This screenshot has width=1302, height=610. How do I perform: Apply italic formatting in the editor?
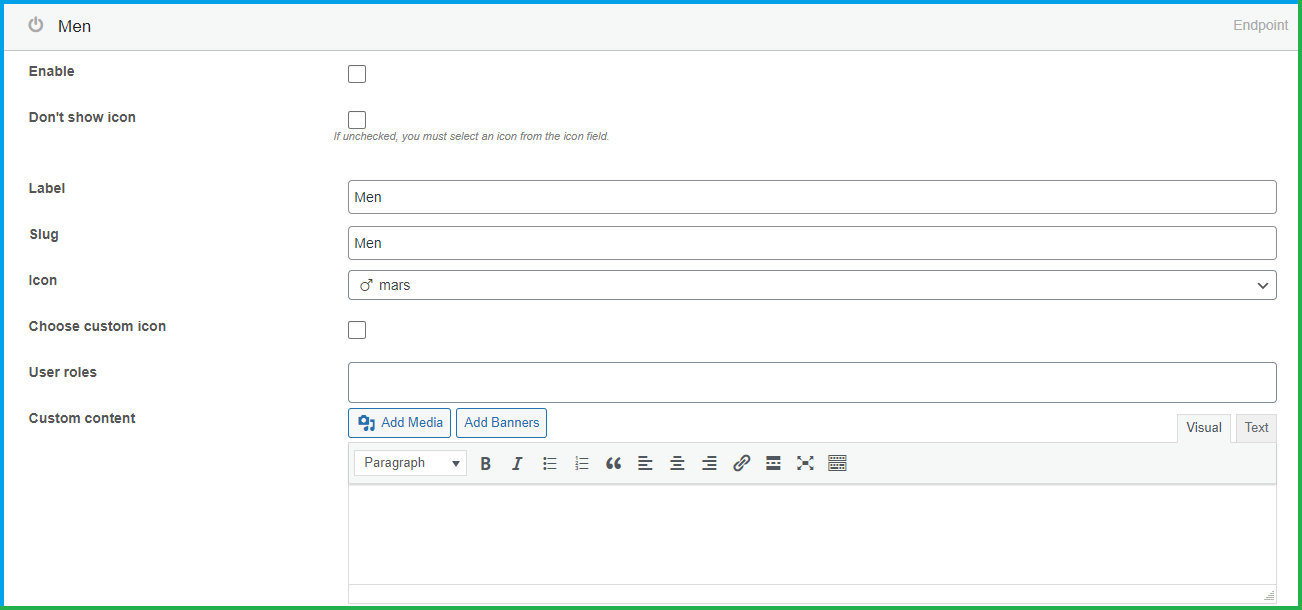(517, 463)
